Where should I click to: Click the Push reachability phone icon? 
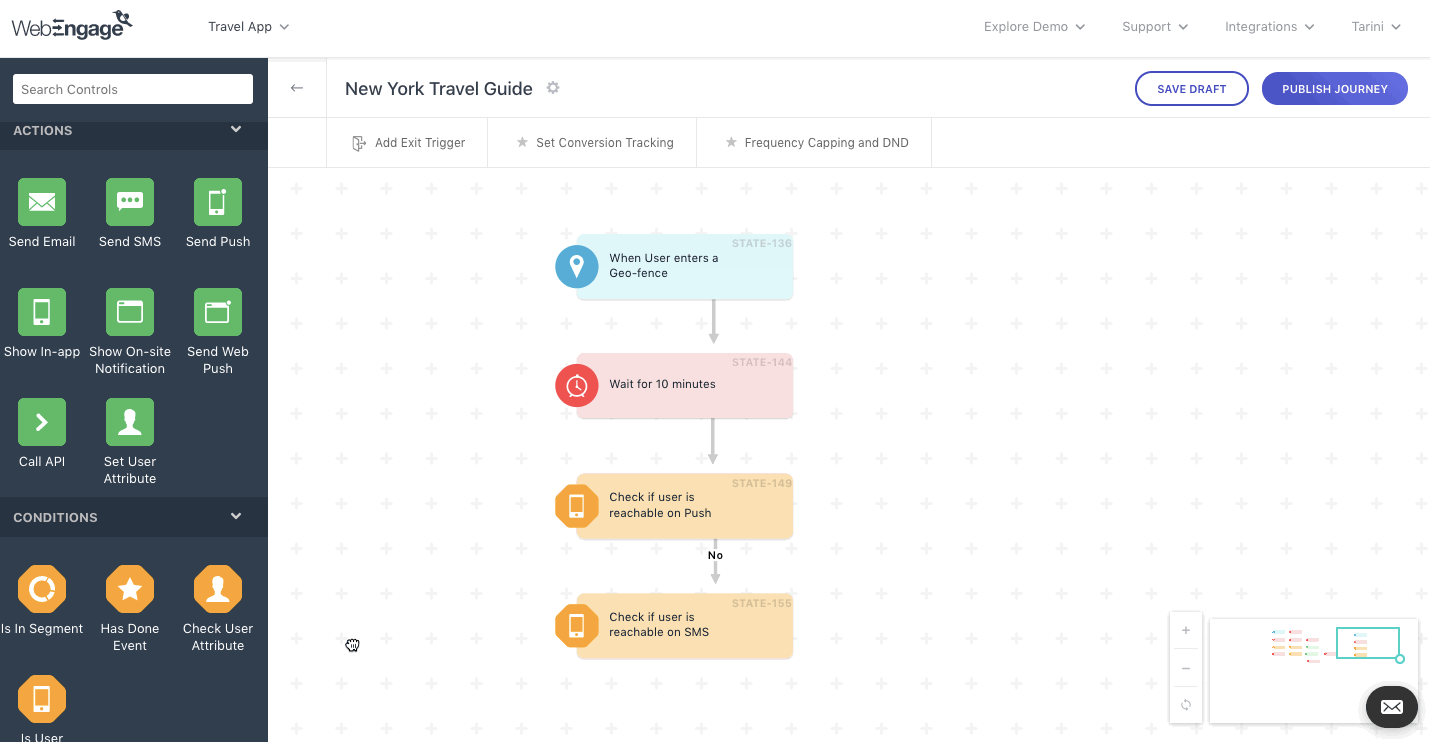pos(577,505)
